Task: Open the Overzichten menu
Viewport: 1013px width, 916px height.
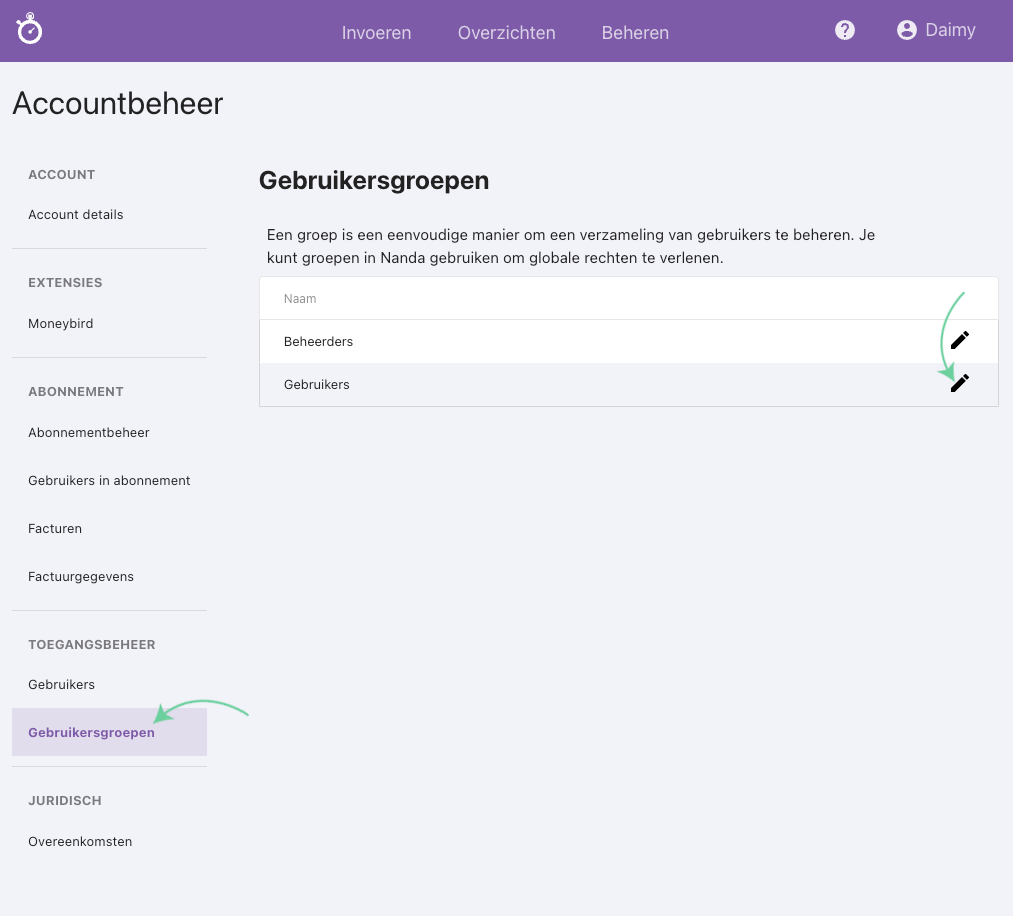Action: tap(506, 33)
